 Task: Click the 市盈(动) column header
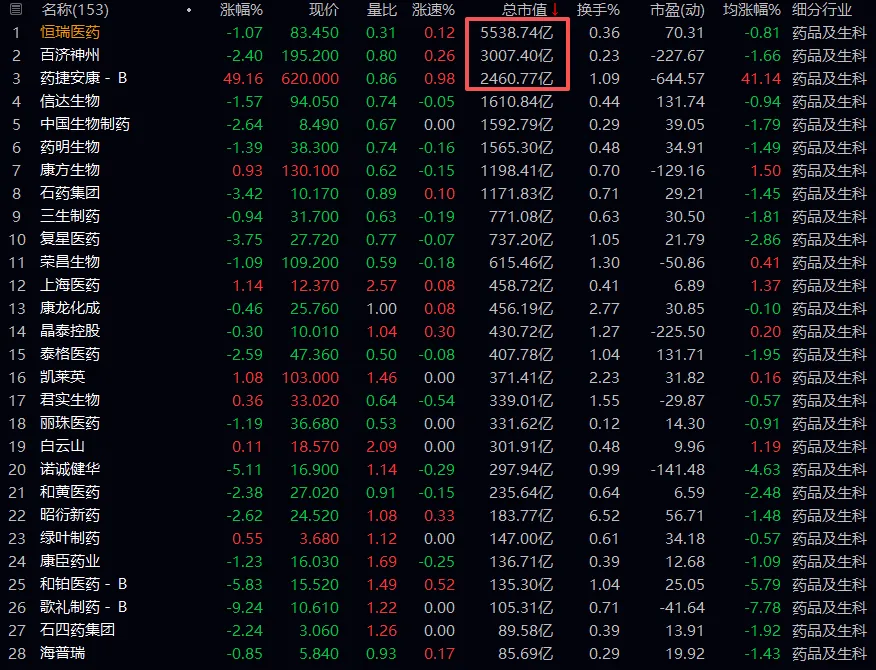click(x=677, y=10)
